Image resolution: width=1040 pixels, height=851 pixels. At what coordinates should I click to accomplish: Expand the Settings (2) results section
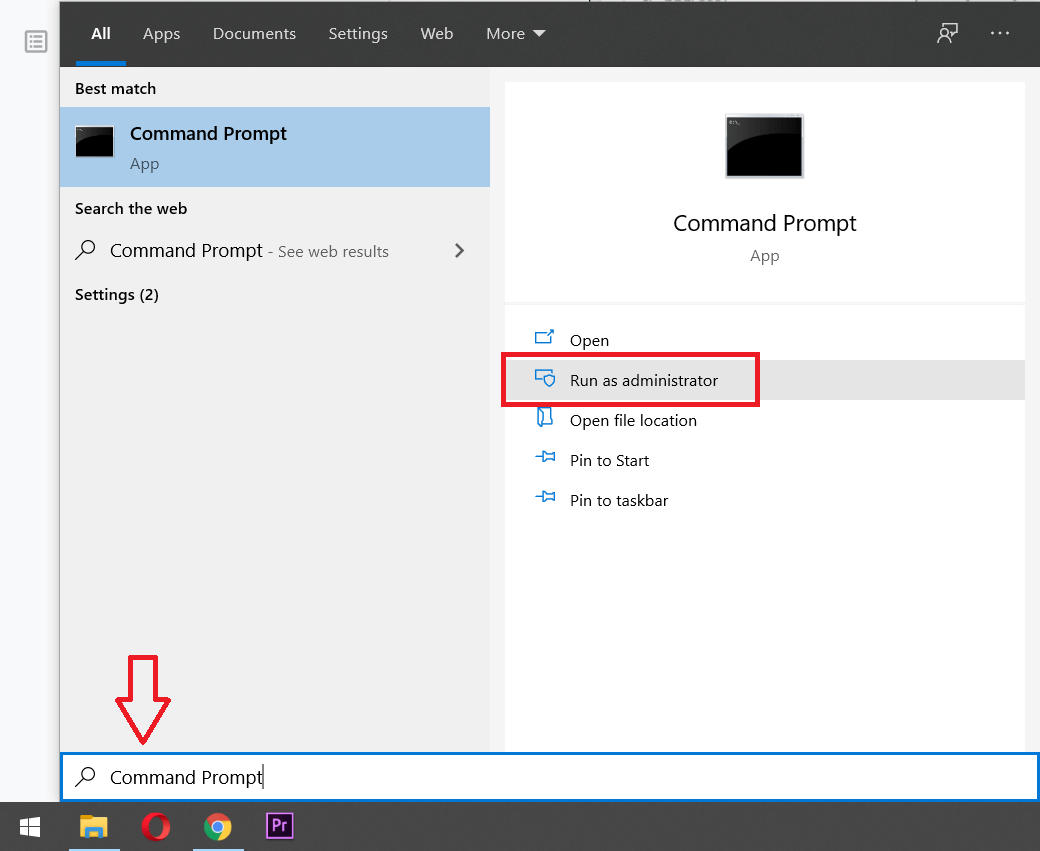click(x=117, y=294)
